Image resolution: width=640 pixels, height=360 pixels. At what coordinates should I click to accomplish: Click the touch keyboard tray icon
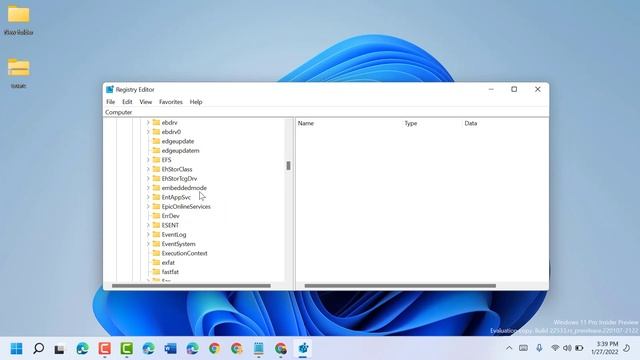point(523,348)
